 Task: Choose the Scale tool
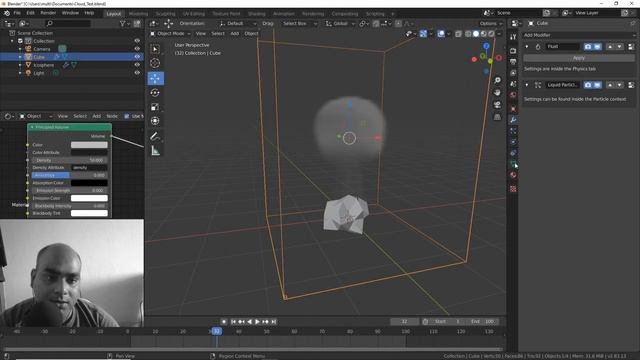[155, 107]
